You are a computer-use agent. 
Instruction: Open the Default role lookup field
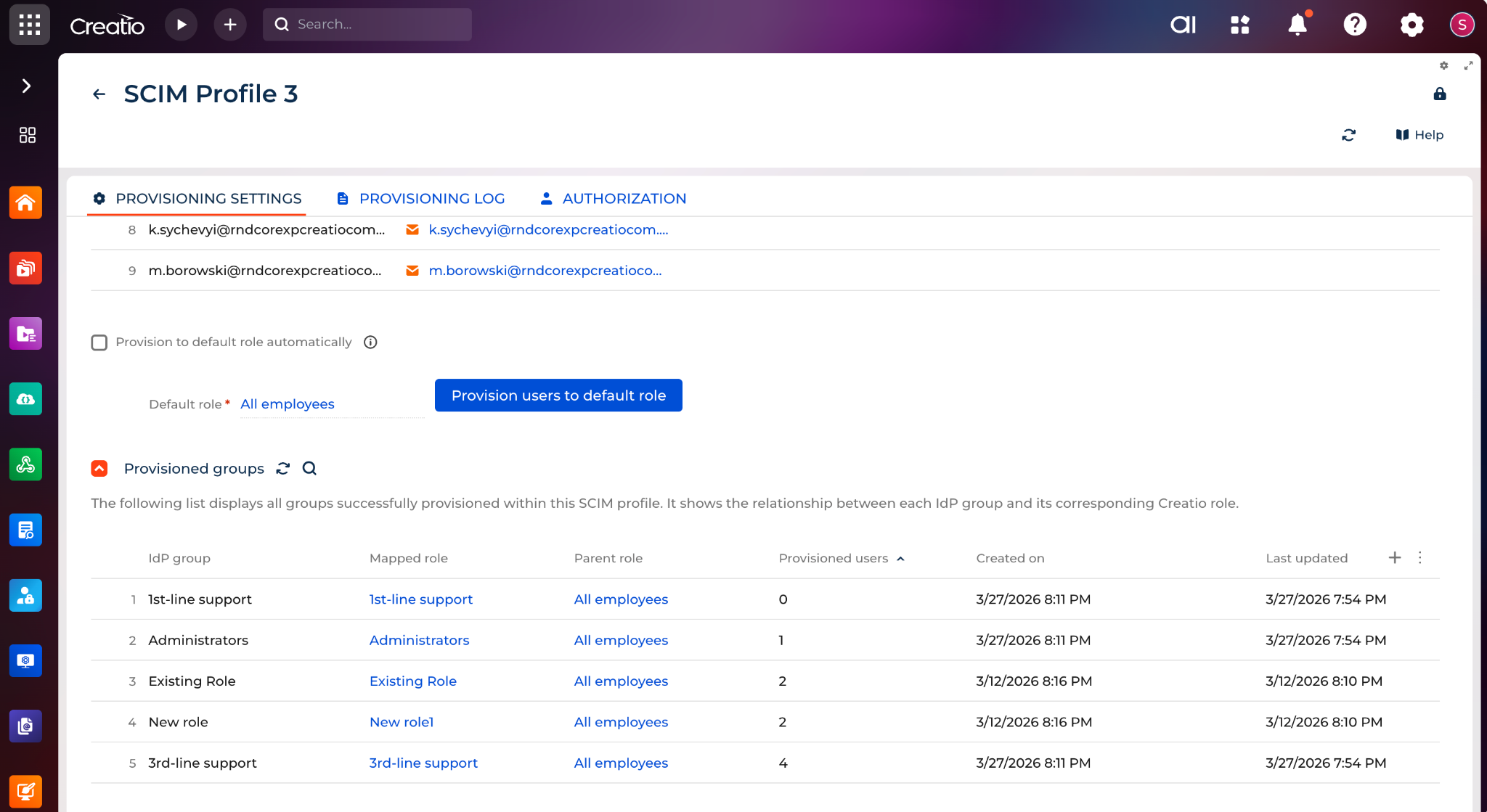point(331,404)
